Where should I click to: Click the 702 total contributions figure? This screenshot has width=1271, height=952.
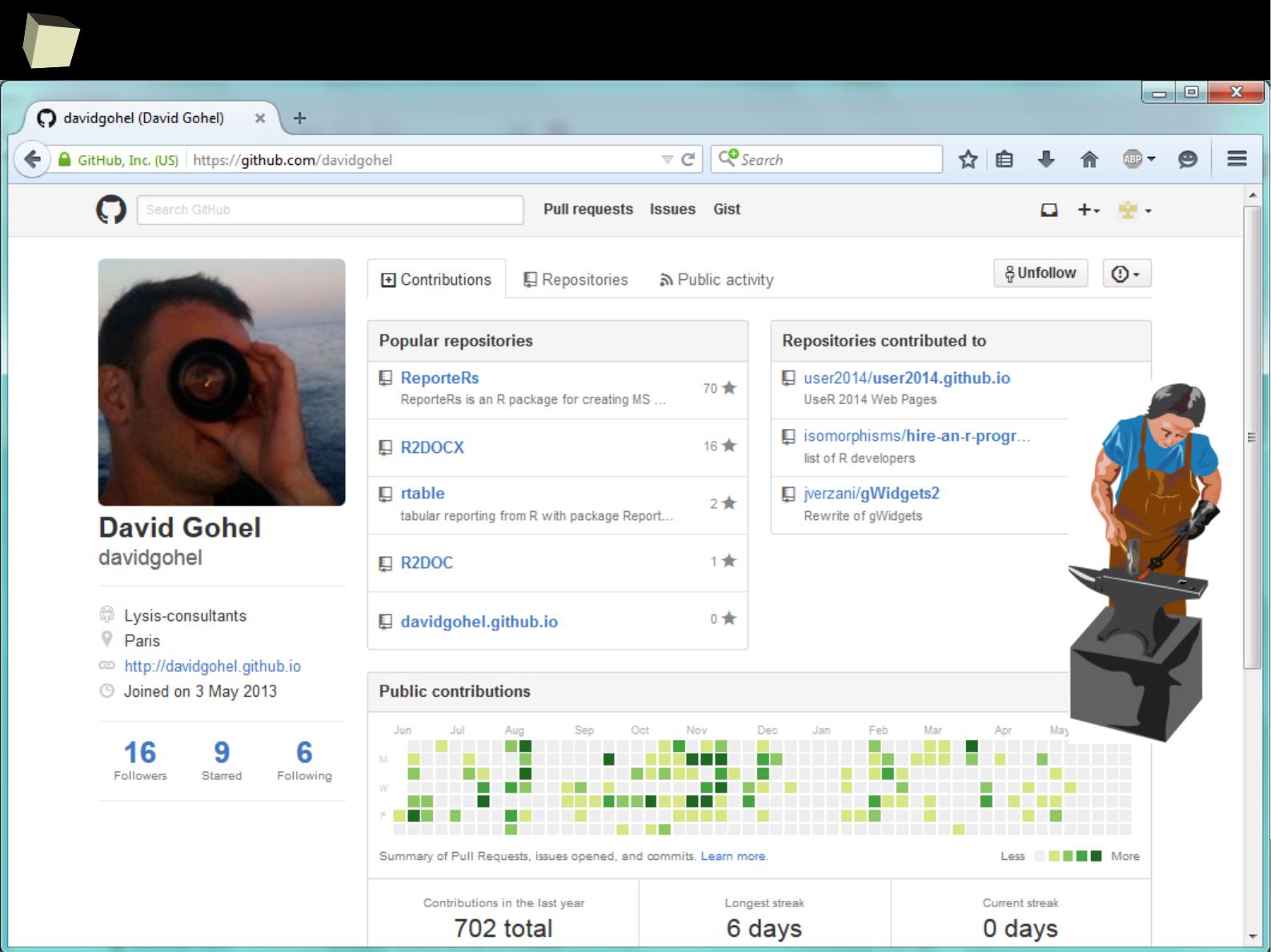(x=503, y=928)
